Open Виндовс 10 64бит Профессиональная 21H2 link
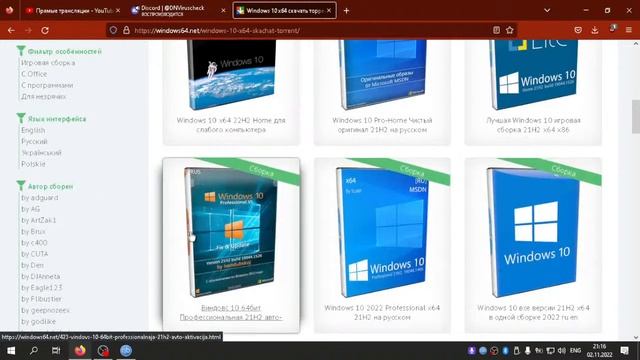The height and width of the screenshot is (360, 640). 231,312
